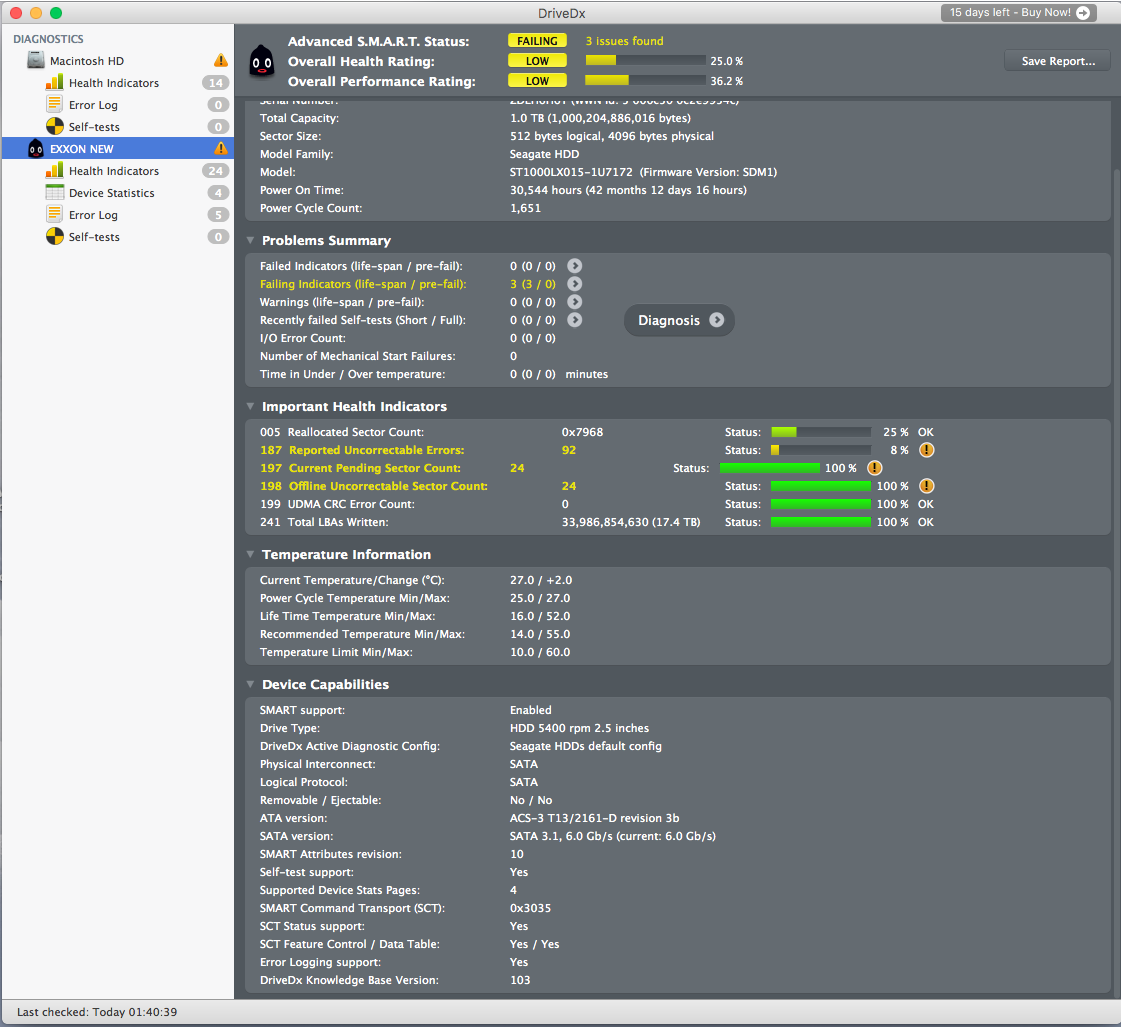The width and height of the screenshot is (1121, 1027).
Task: Click the green maximize window button
Action: click(56, 13)
